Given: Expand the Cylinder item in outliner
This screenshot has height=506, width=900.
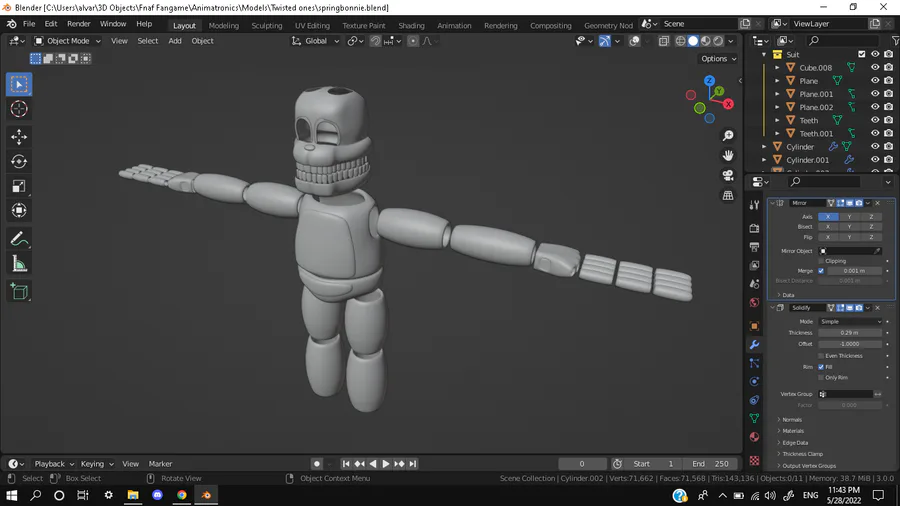Looking at the screenshot, I should click(766, 147).
